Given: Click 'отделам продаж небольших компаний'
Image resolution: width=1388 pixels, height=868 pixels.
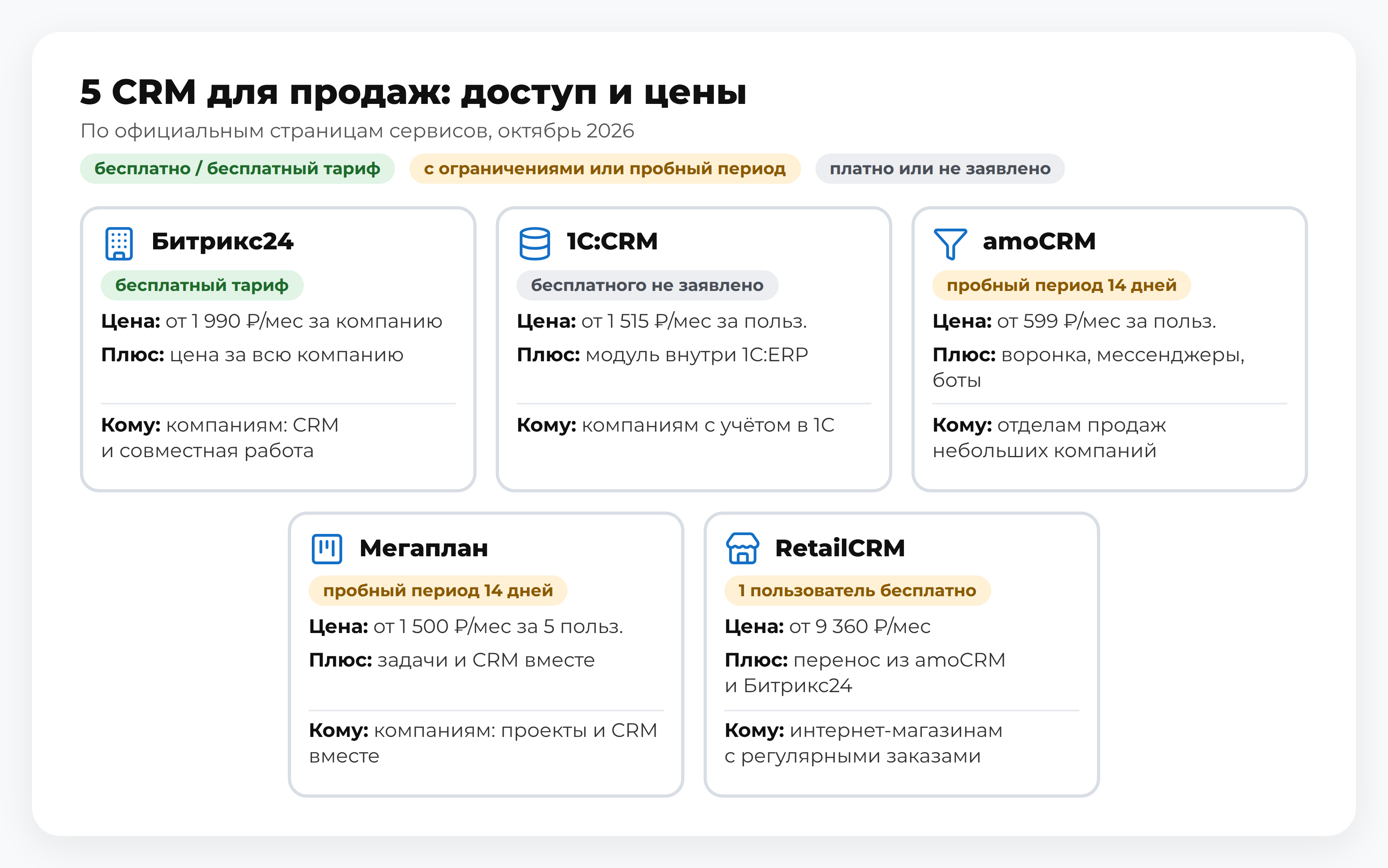Looking at the screenshot, I should [1049, 438].
